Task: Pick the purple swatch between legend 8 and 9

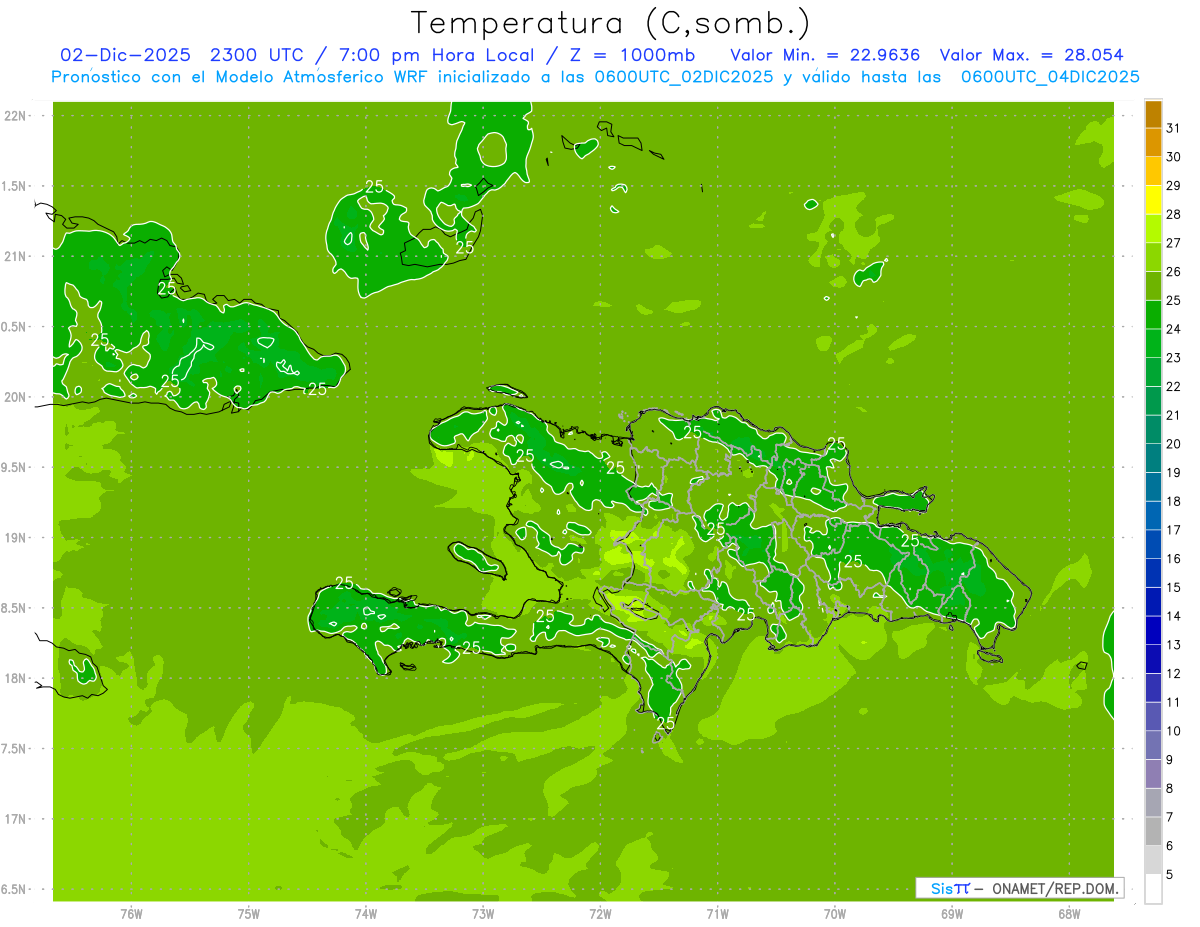Action: (1153, 774)
